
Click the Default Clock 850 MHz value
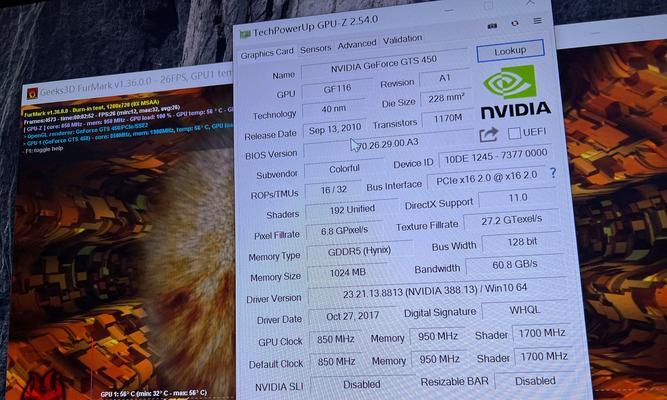(x=336, y=362)
